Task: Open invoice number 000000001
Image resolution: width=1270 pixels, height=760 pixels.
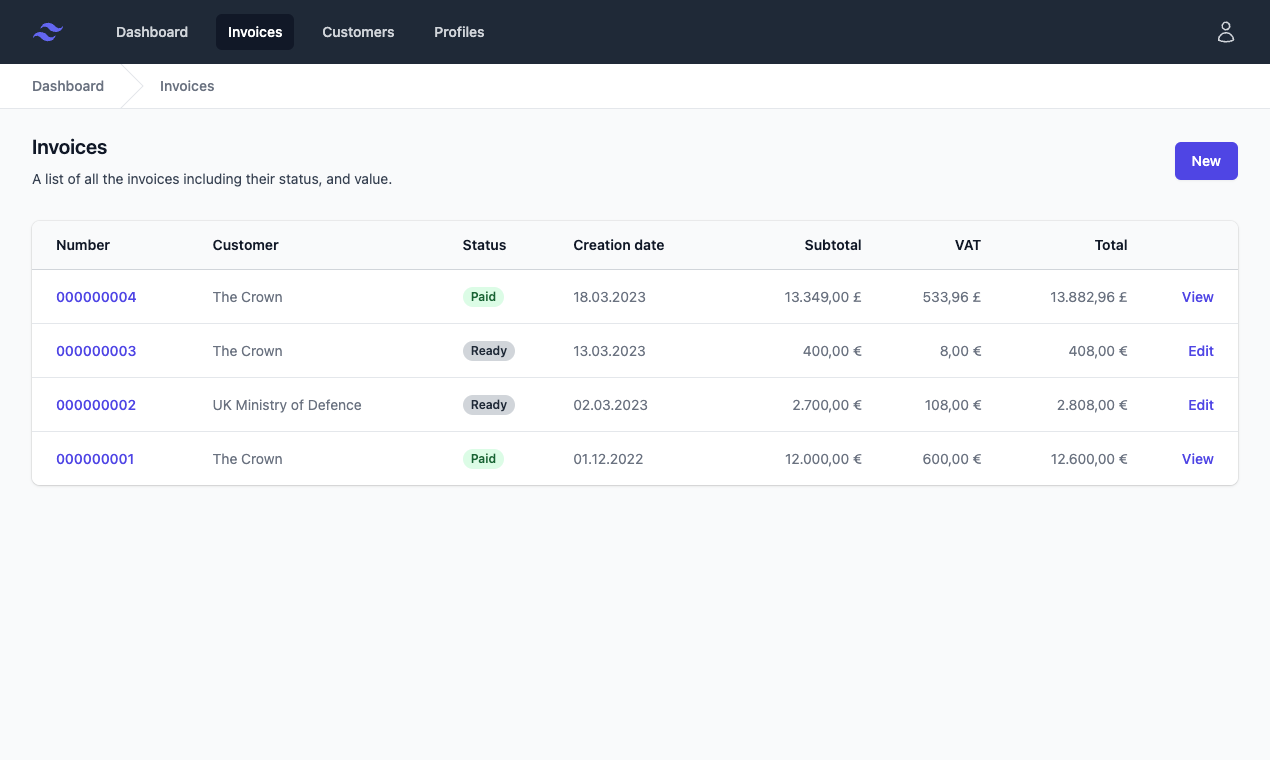Action: point(95,459)
